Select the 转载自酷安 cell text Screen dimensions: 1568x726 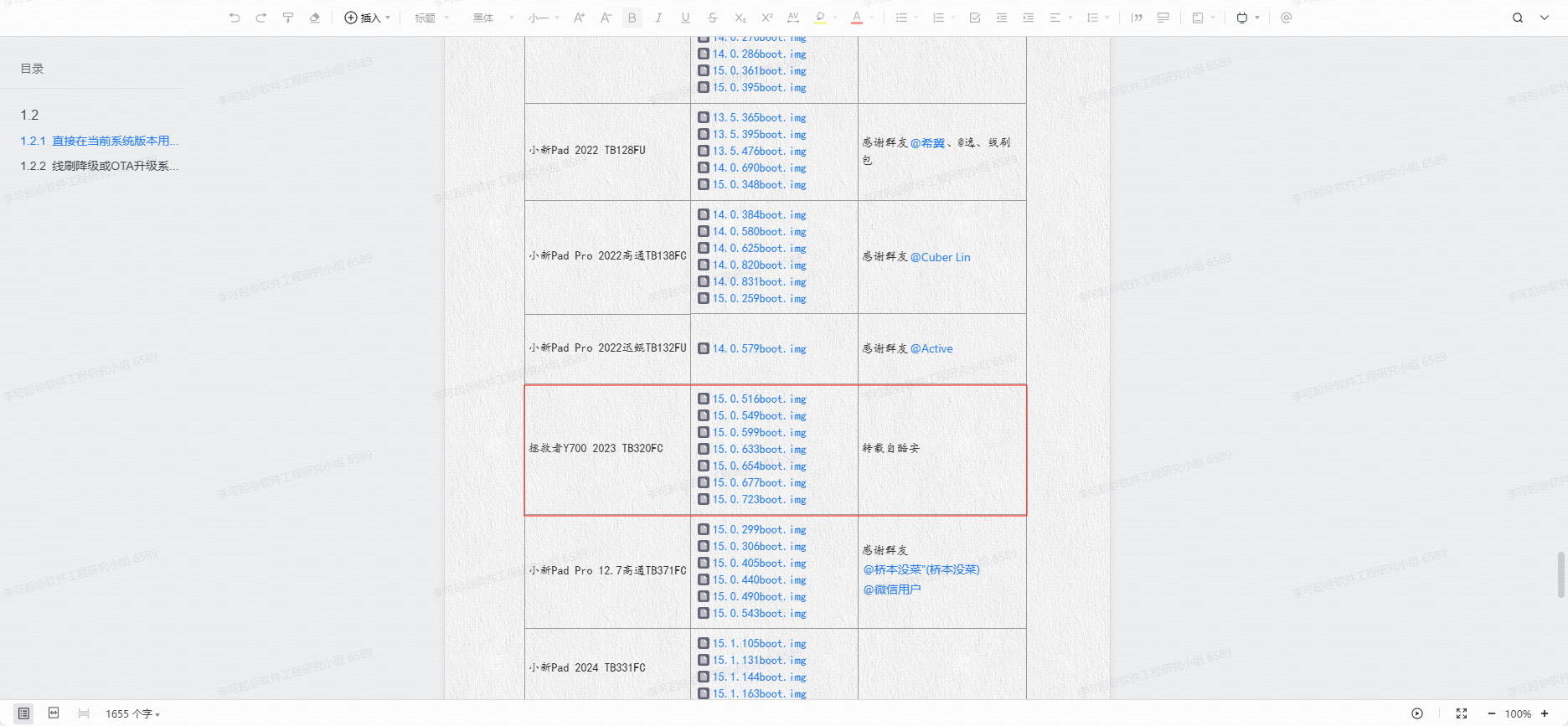[891, 449]
